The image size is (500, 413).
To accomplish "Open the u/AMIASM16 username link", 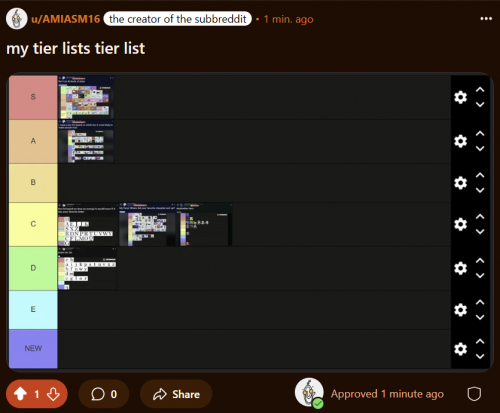I will pos(66,19).
